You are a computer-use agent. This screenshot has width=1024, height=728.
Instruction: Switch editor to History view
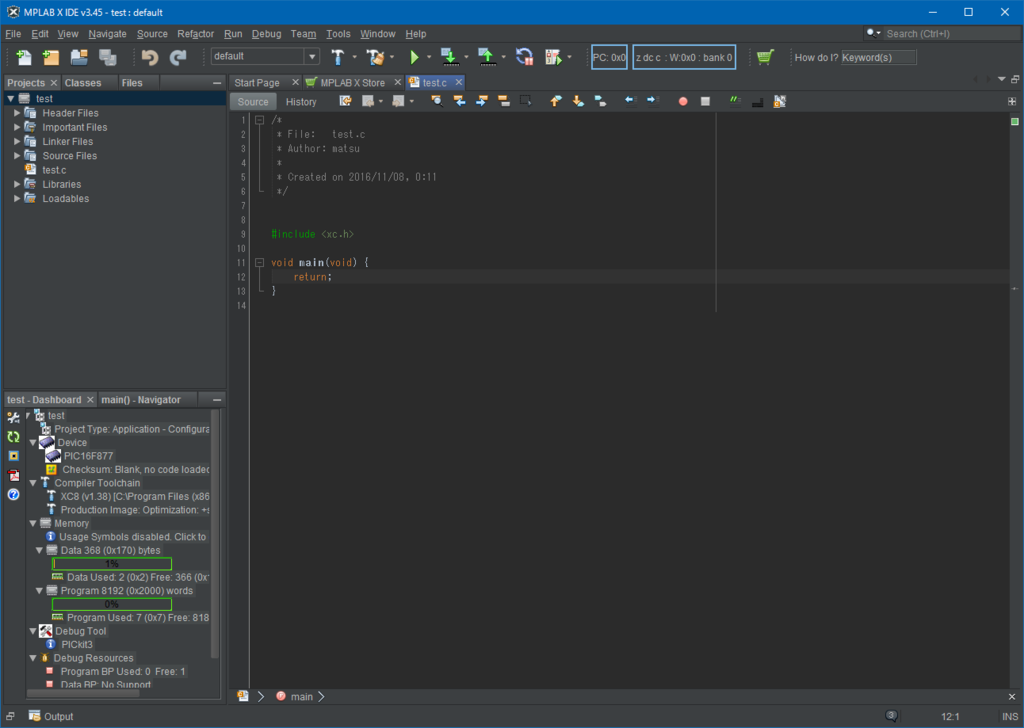(x=301, y=102)
